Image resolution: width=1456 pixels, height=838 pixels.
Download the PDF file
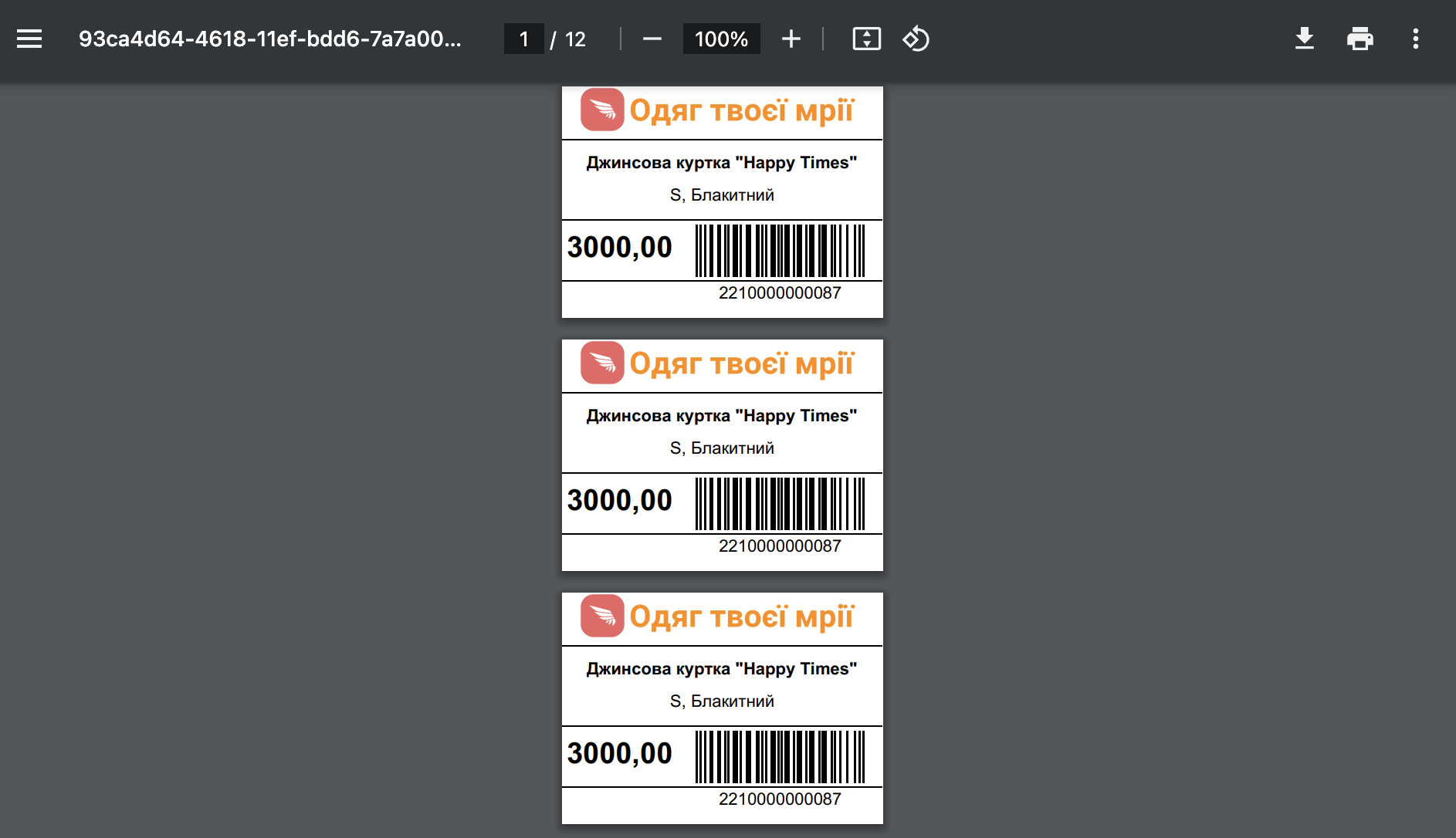(x=1305, y=39)
